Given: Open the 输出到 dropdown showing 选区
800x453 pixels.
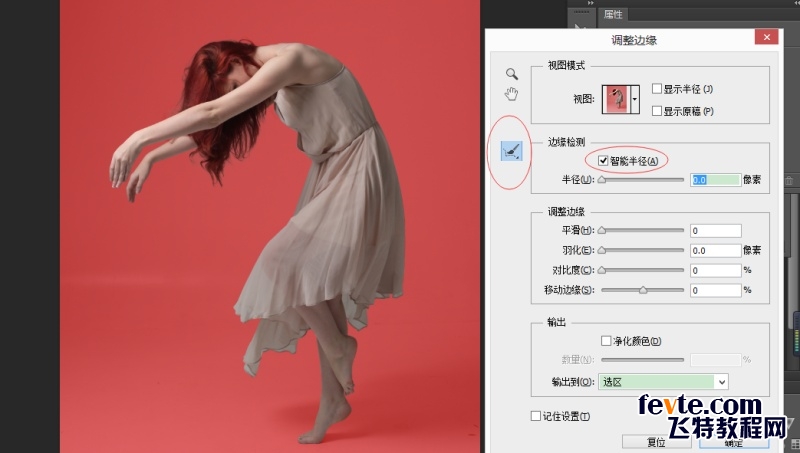Looking at the screenshot, I should click(x=663, y=382).
